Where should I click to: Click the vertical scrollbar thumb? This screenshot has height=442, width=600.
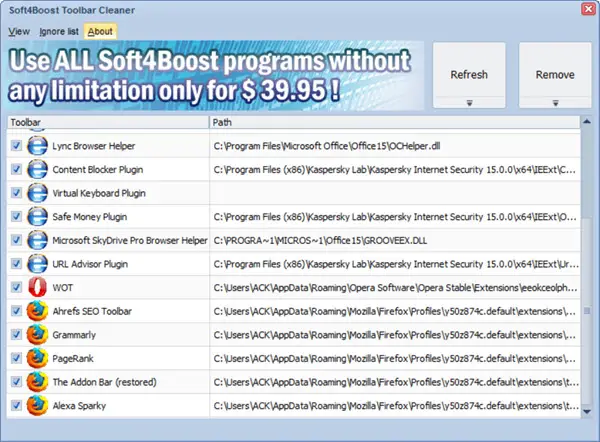(x=586, y=311)
